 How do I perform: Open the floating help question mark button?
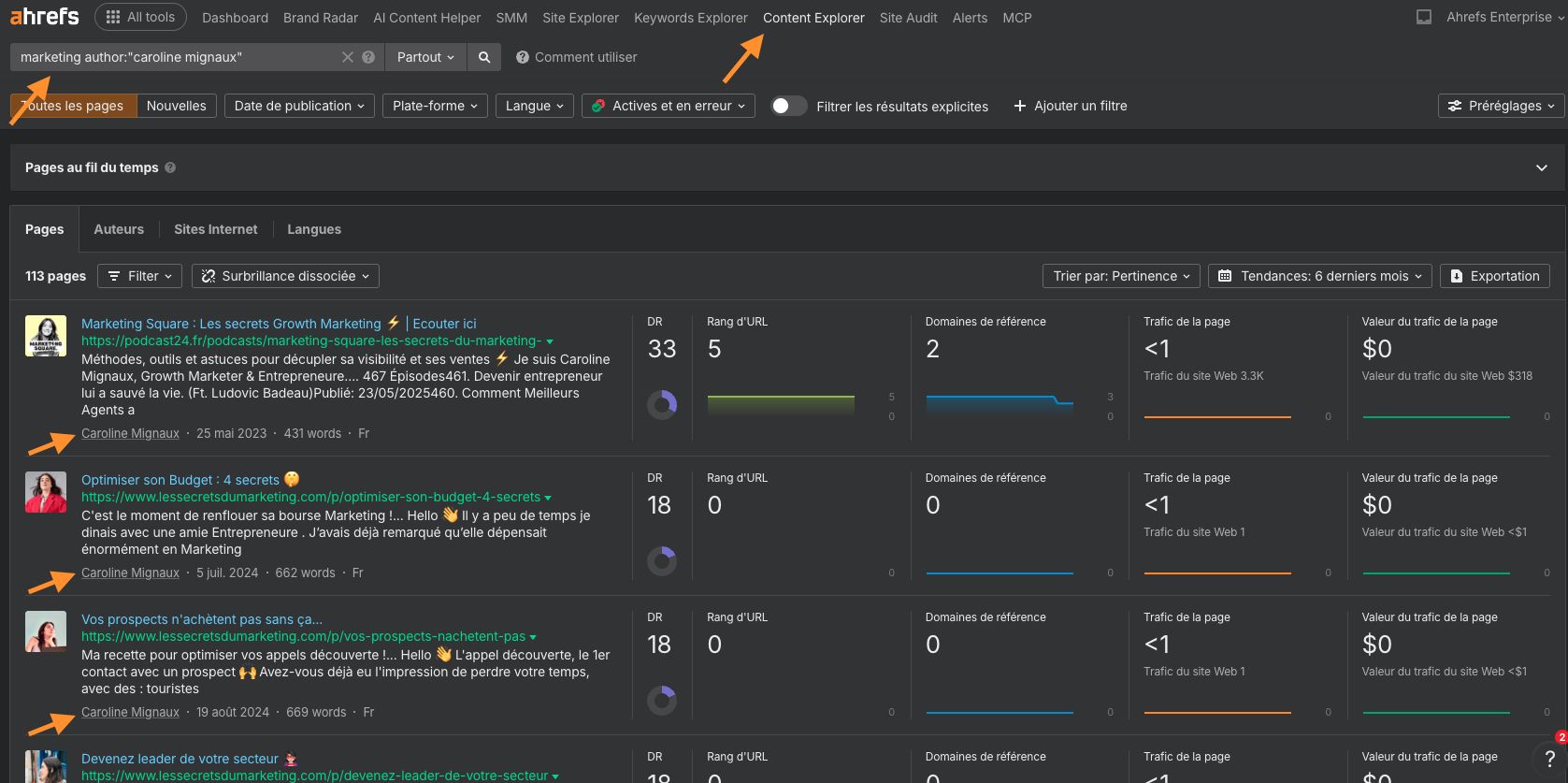coord(1549,758)
